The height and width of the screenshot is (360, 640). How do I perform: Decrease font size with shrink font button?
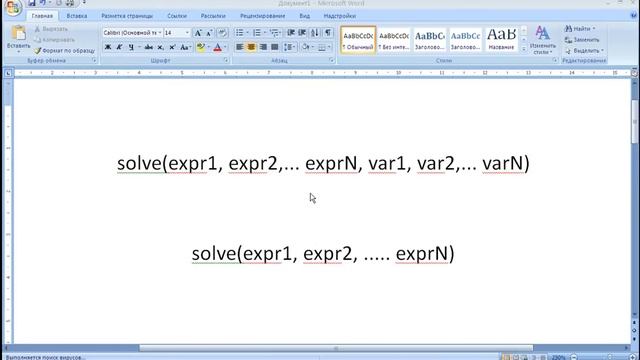tap(209, 33)
